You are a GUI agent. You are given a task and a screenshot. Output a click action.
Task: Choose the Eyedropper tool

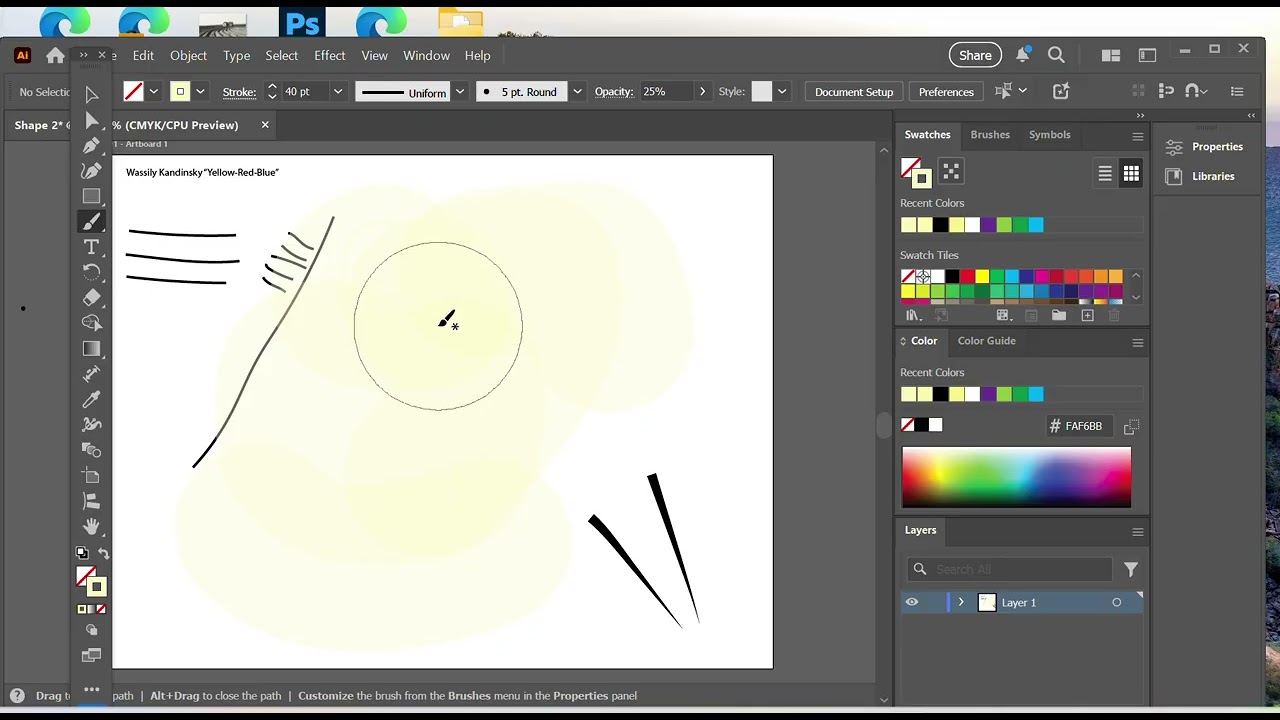(x=91, y=400)
